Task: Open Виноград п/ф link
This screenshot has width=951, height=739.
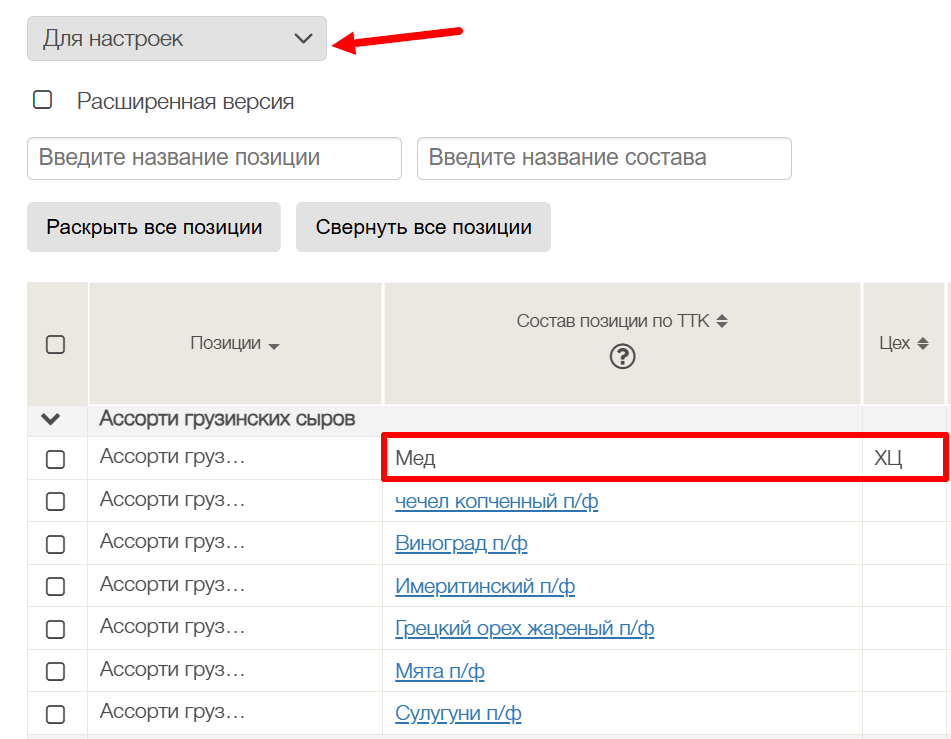Action: [461, 544]
